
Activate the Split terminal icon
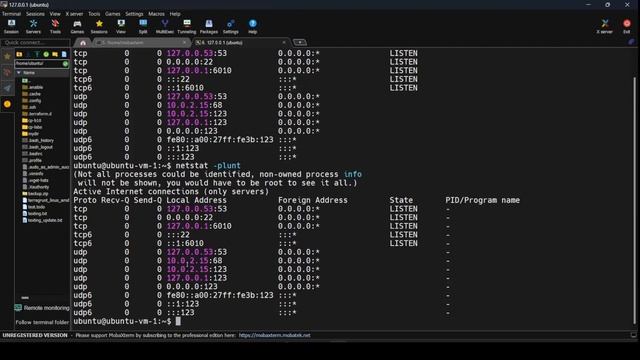(143, 27)
